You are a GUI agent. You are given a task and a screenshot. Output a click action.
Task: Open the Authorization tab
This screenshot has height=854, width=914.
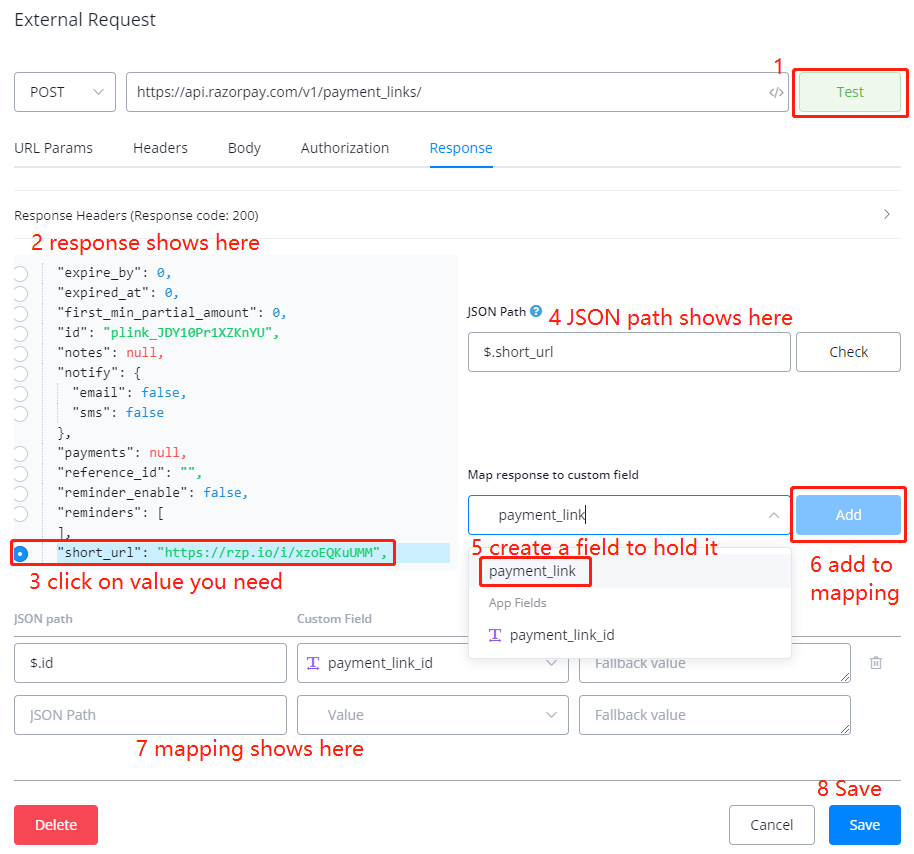(x=345, y=148)
